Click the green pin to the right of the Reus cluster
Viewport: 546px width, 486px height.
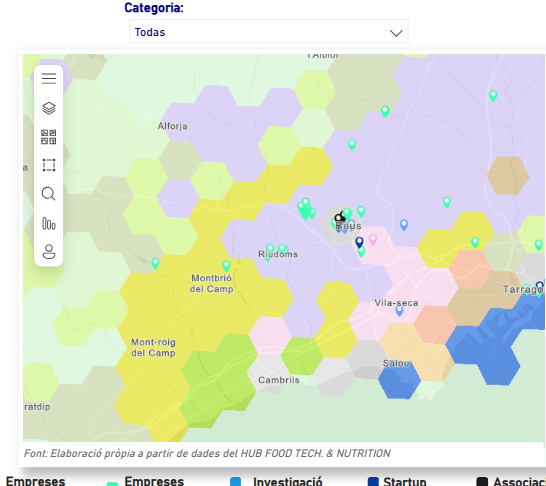[x=361, y=211]
